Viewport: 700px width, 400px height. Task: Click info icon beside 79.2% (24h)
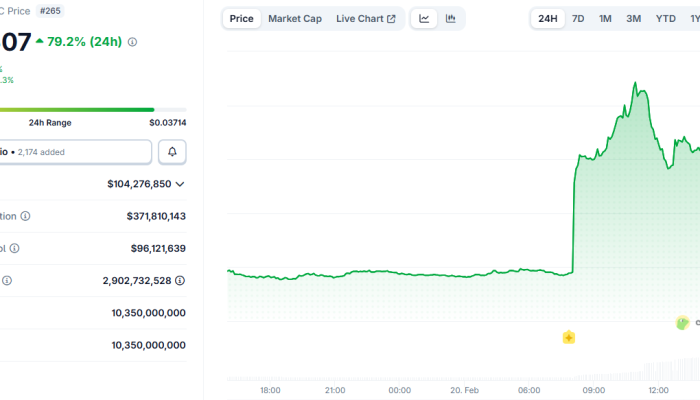click(133, 42)
